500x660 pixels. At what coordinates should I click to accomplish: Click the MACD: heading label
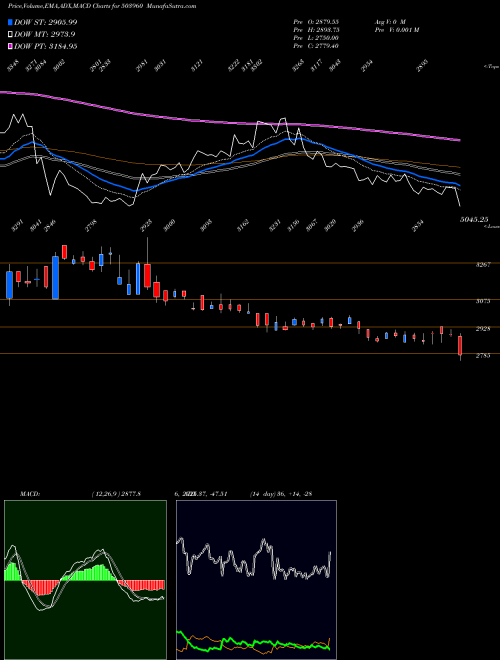point(30,494)
